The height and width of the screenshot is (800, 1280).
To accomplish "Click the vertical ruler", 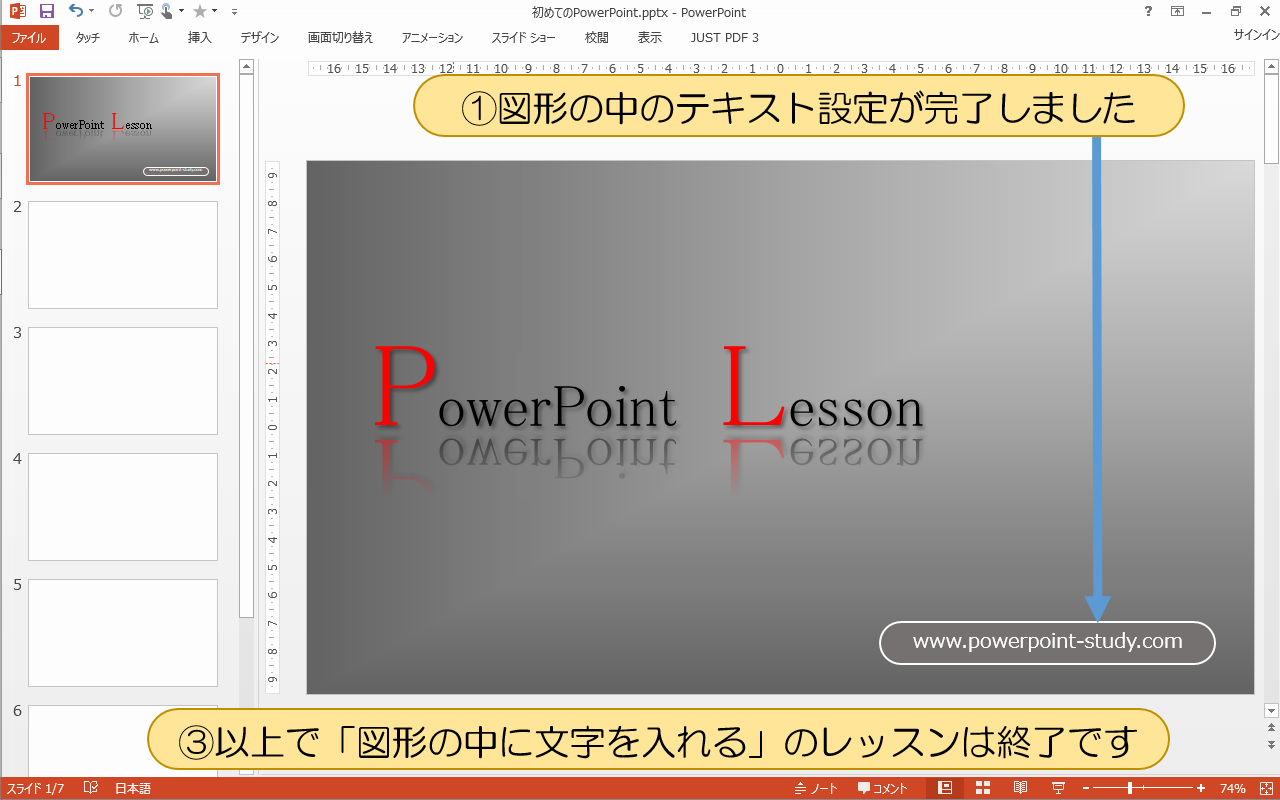I will [272, 428].
